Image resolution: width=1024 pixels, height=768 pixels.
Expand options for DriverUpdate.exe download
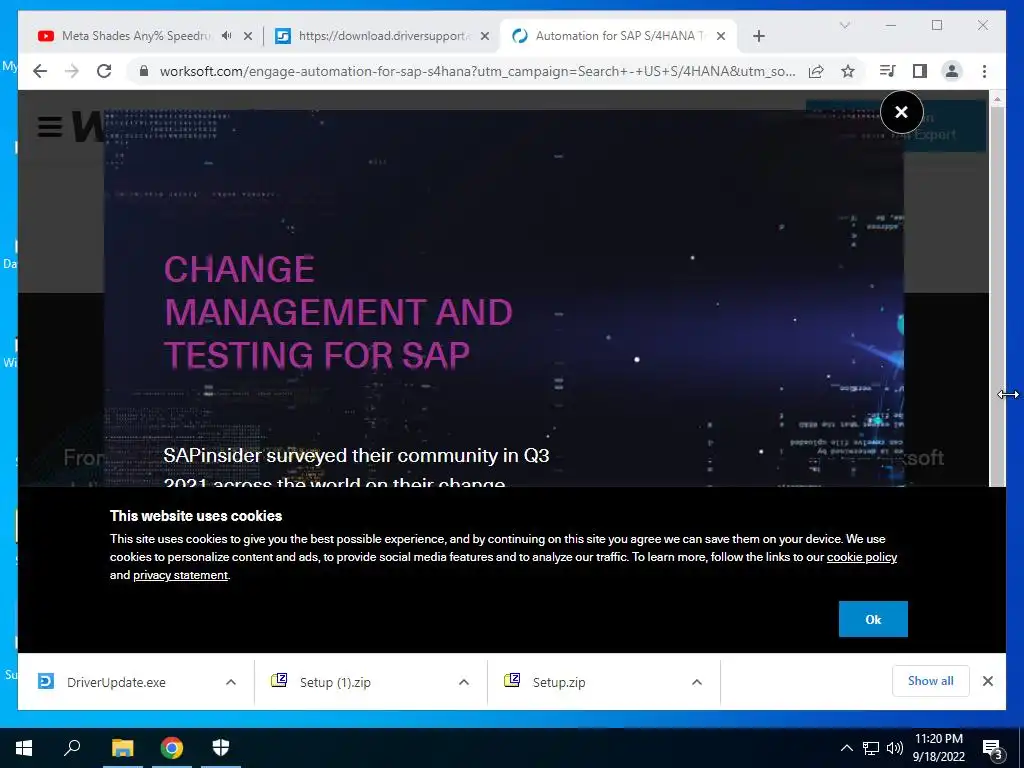click(231, 682)
